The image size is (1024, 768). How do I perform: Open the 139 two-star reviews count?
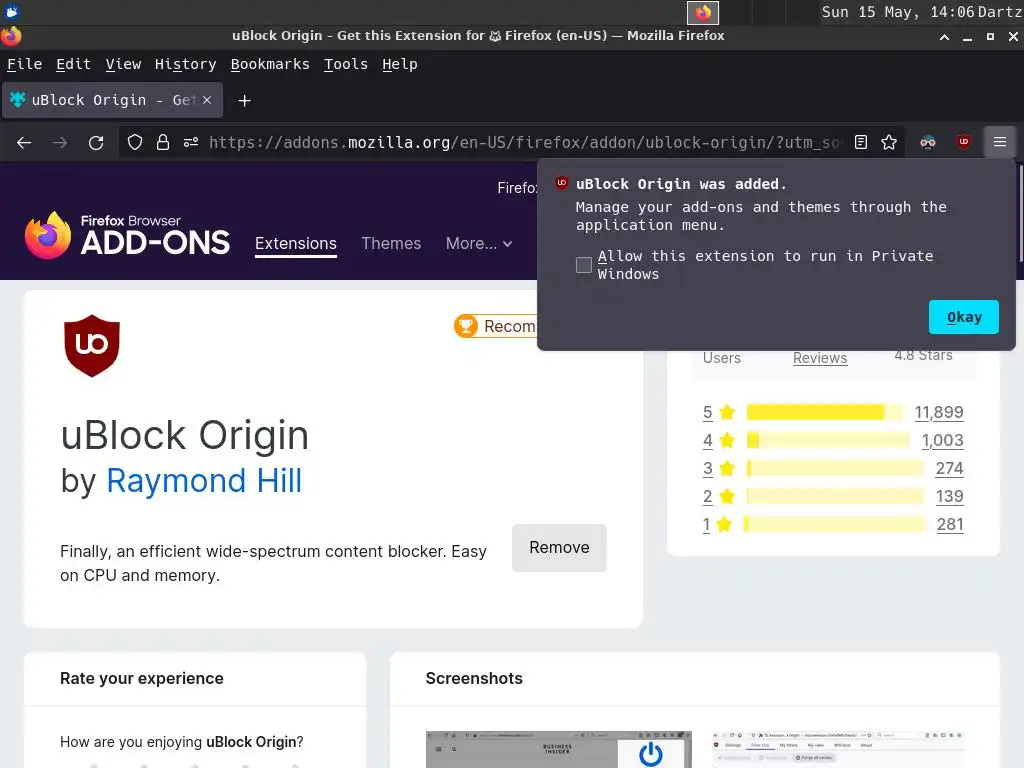[950, 496]
